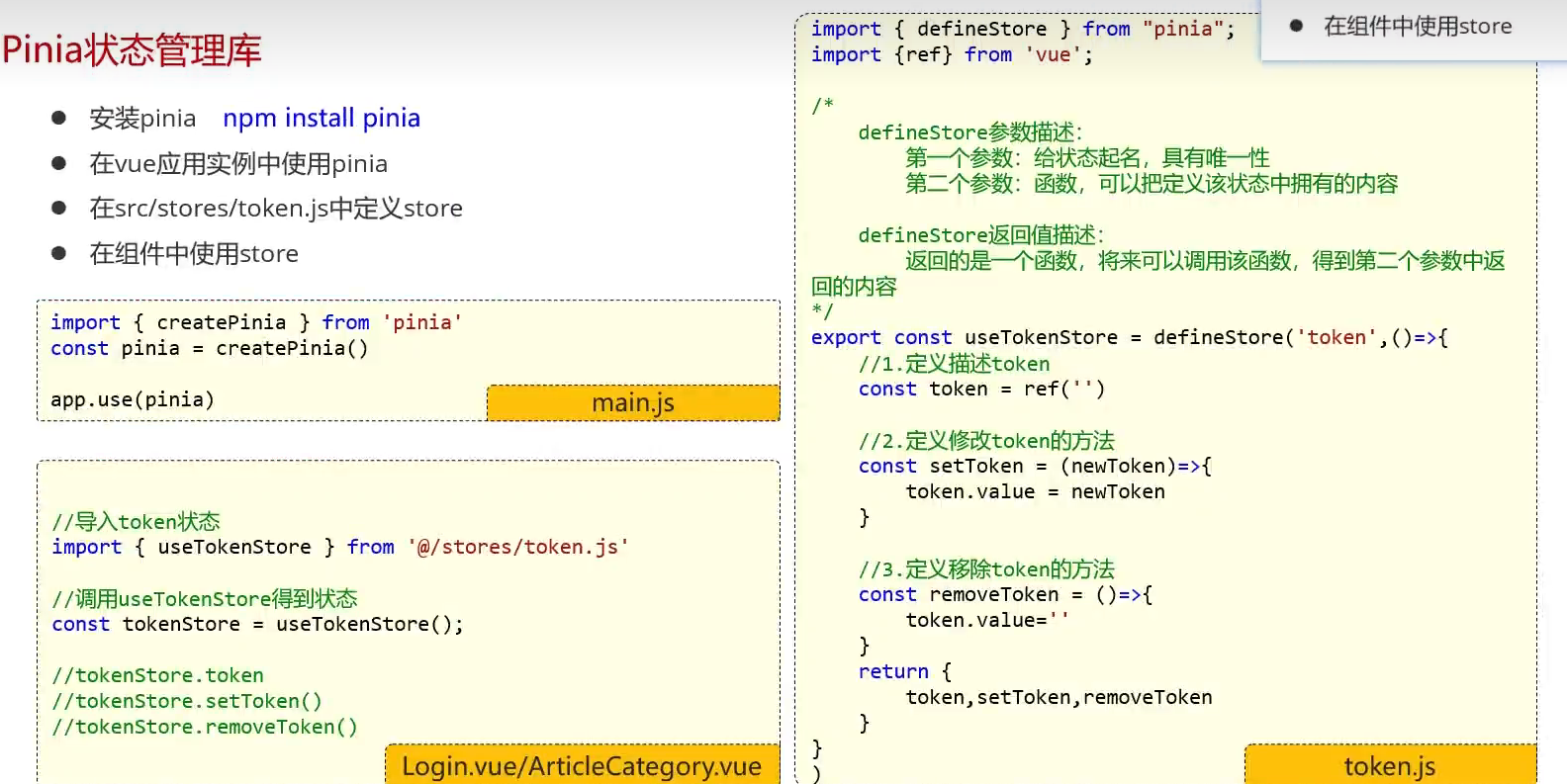
Task: Click the useTokenStore import from '@/stores/token.js' line
Action: coord(340,547)
